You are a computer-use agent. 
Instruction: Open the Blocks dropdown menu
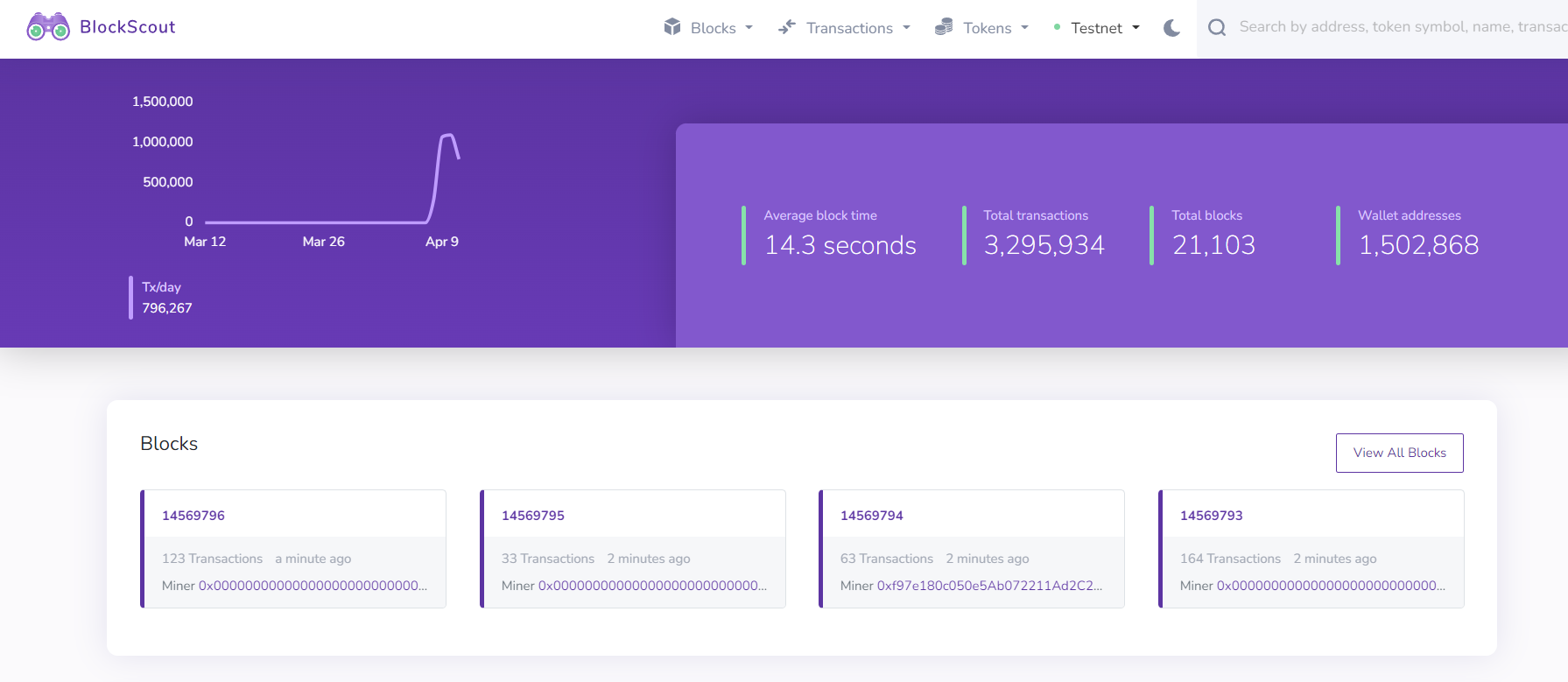click(708, 28)
